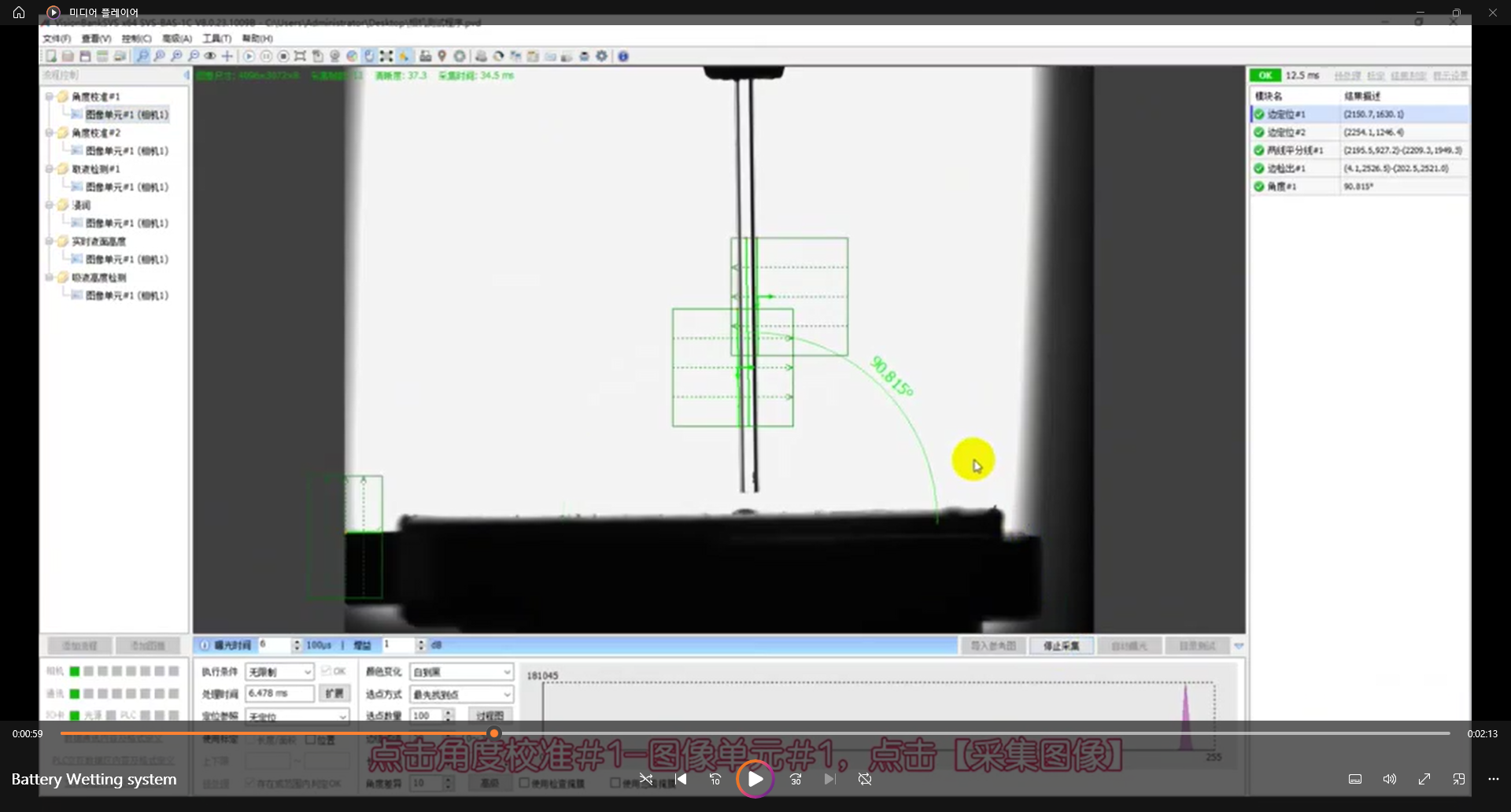Click the stop icon in toolbar
The height and width of the screenshot is (812, 1511).
[x=283, y=56]
